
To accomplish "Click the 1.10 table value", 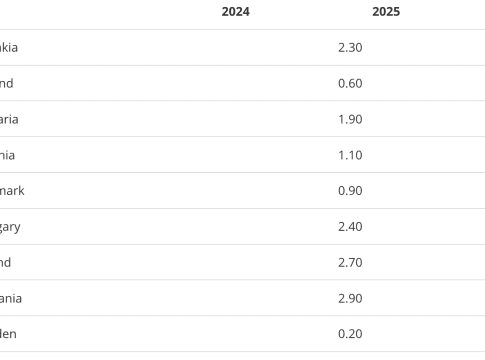I will [350, 155].
